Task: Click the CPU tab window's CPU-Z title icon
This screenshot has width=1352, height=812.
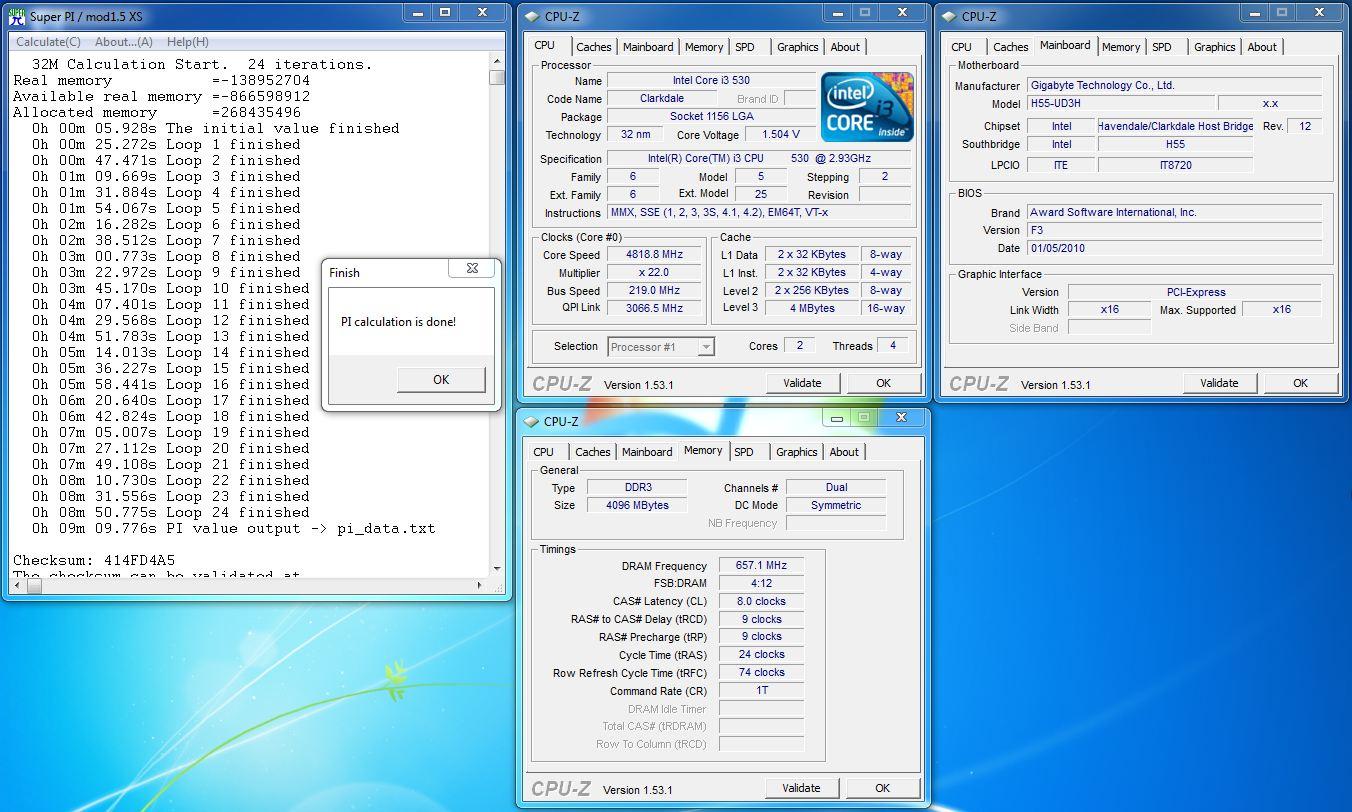Action: tap(532, 16)
